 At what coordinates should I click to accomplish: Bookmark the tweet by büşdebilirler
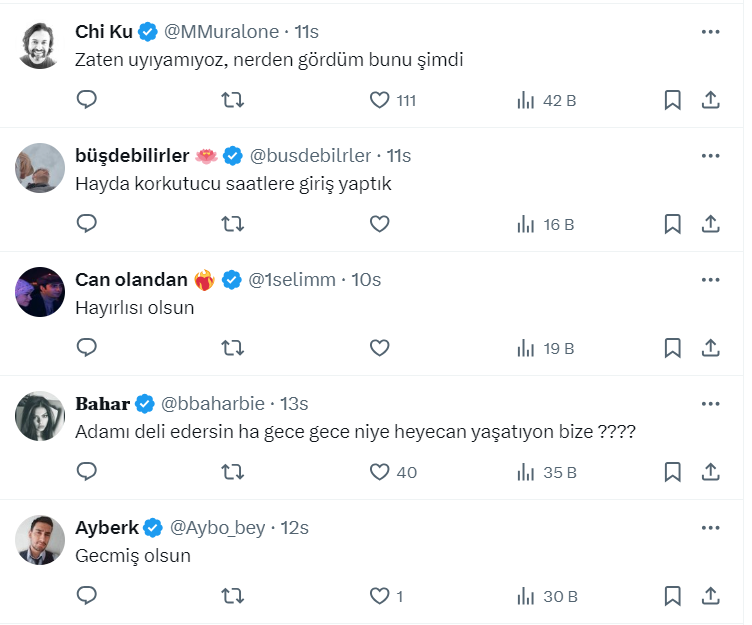pos(673,224)
